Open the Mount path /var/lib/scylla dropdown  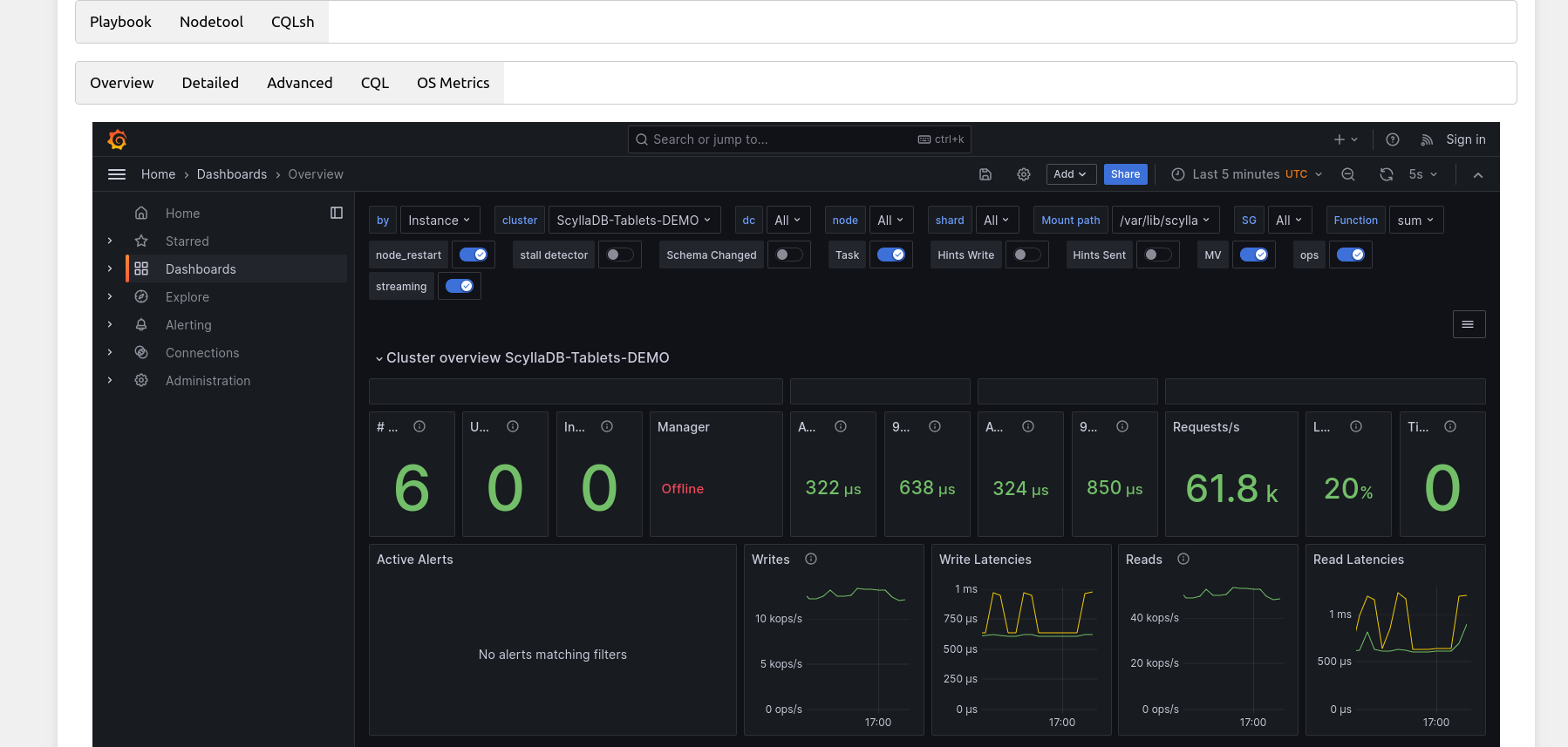pyautogui.click(x=1165, y=220)
